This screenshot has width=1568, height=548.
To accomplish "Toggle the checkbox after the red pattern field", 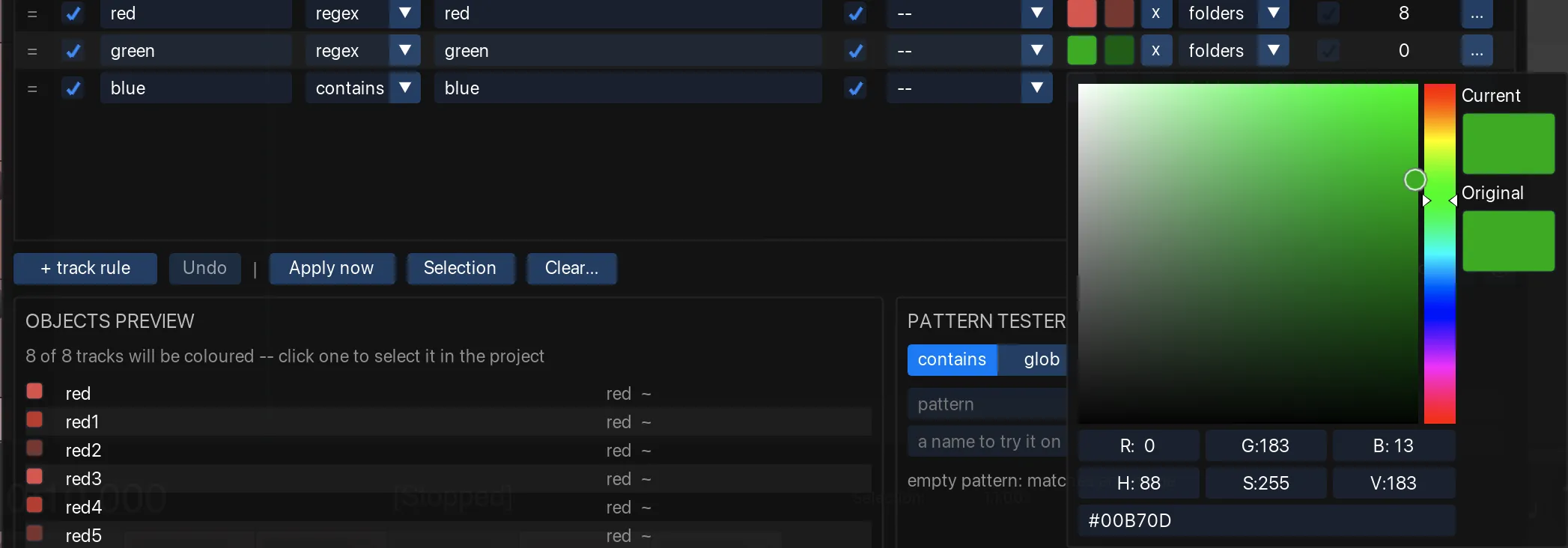I will point(855,13).
